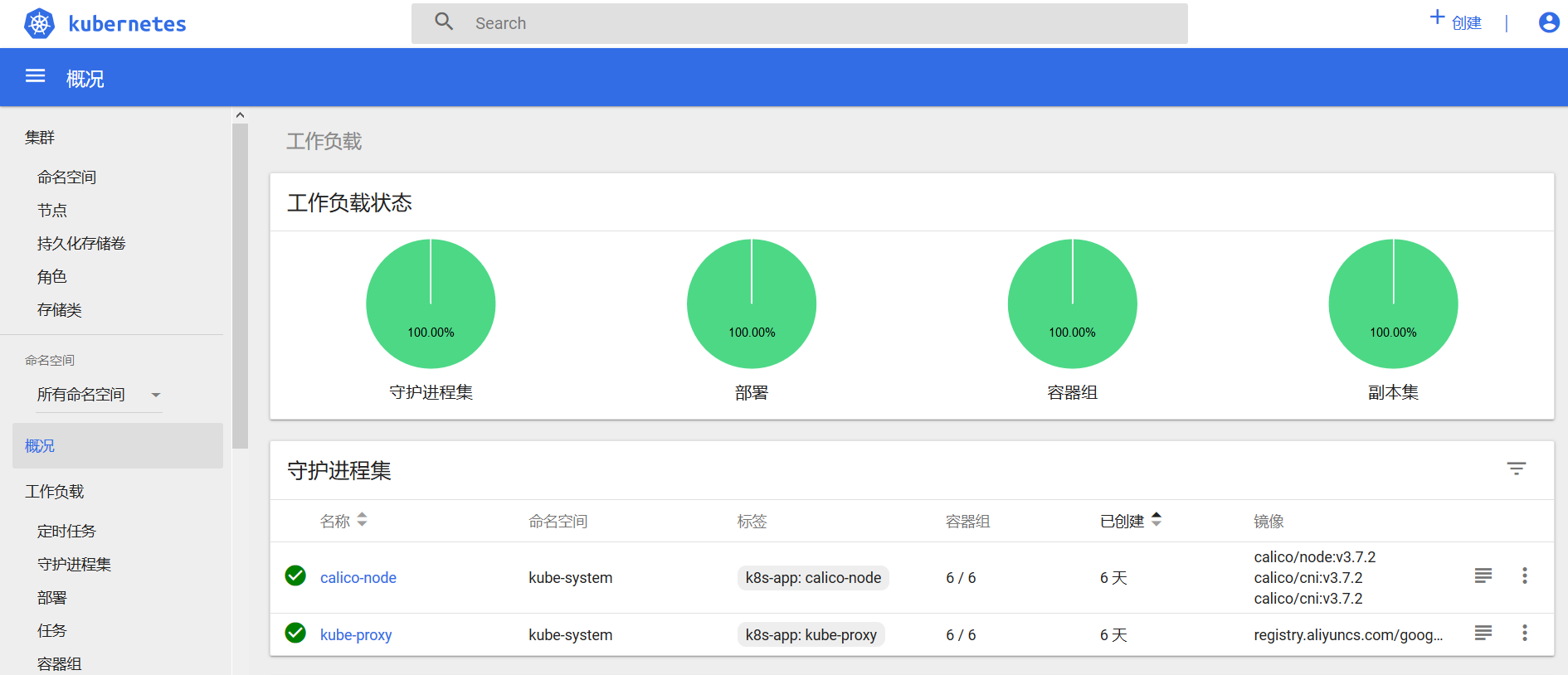Click the 镜像 column header
Screen dimensions: 1568x675
[1269, 522]
